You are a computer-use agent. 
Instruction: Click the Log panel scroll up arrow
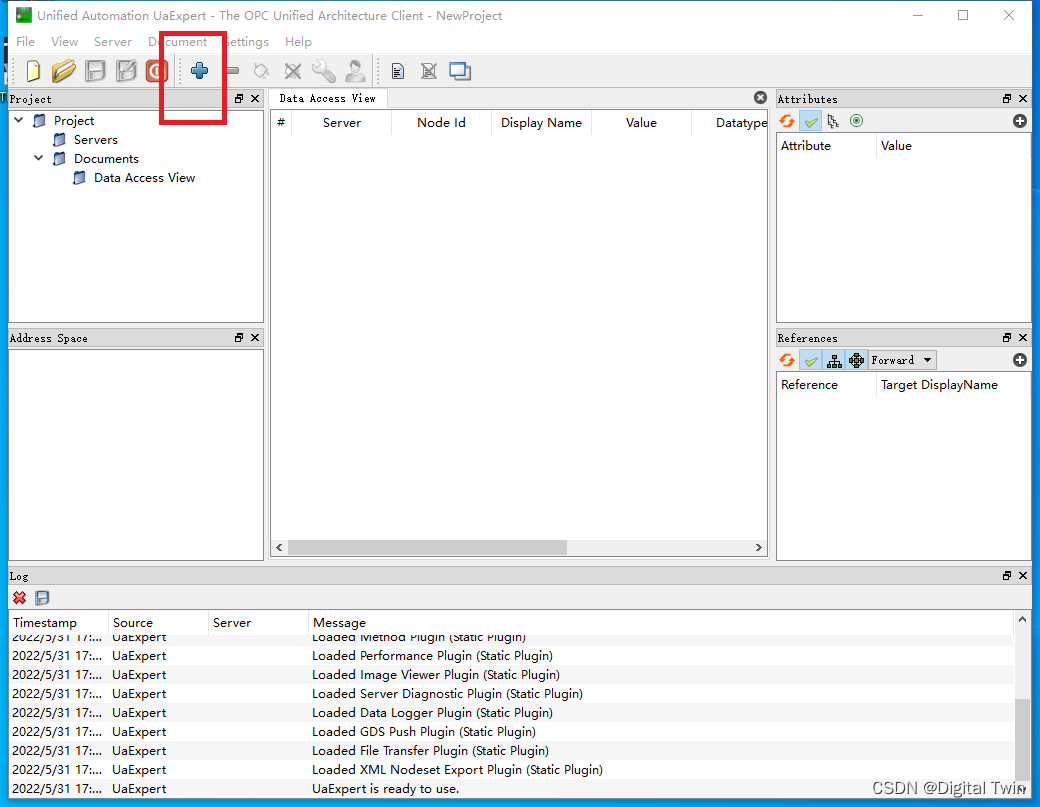(1022, 619)
